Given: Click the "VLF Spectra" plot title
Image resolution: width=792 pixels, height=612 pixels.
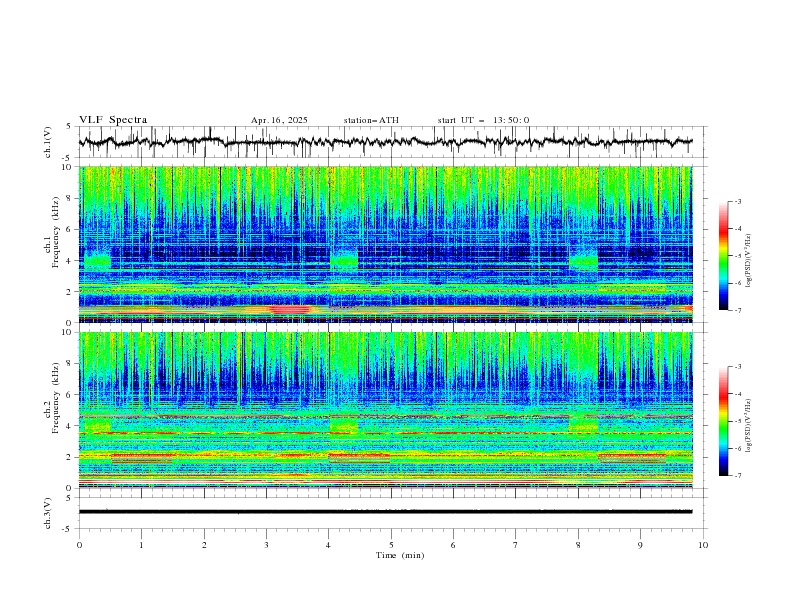Looking at the screenshot, I should [113, 120].
